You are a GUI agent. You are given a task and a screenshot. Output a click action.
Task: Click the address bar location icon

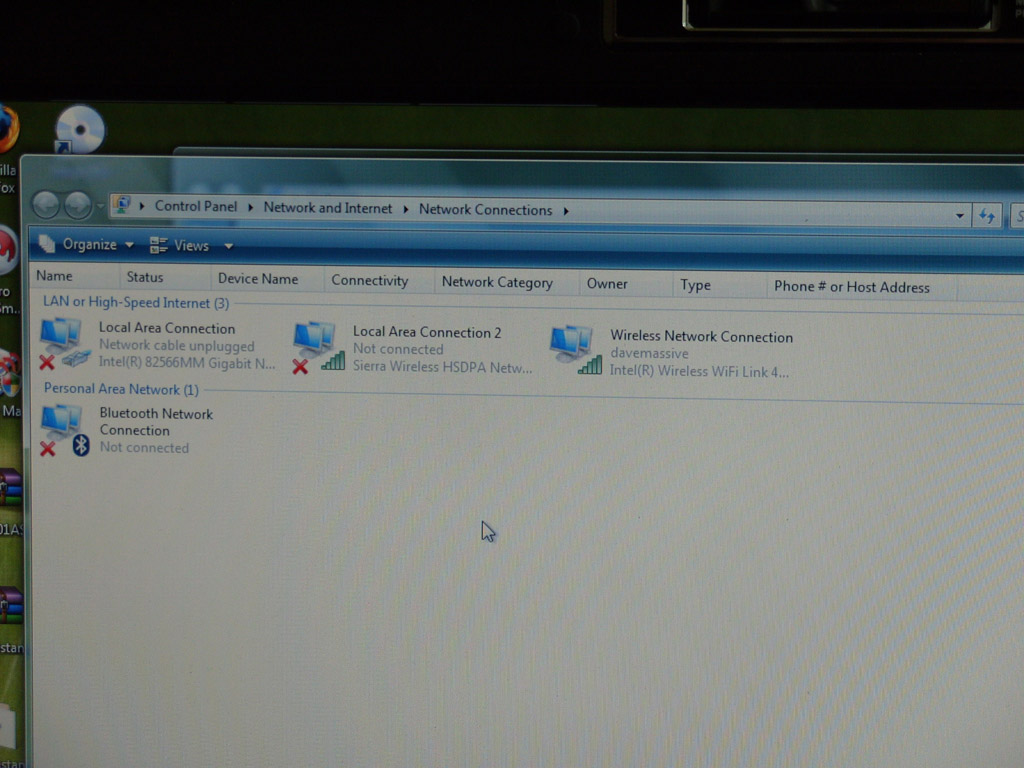tap(122, 205)
